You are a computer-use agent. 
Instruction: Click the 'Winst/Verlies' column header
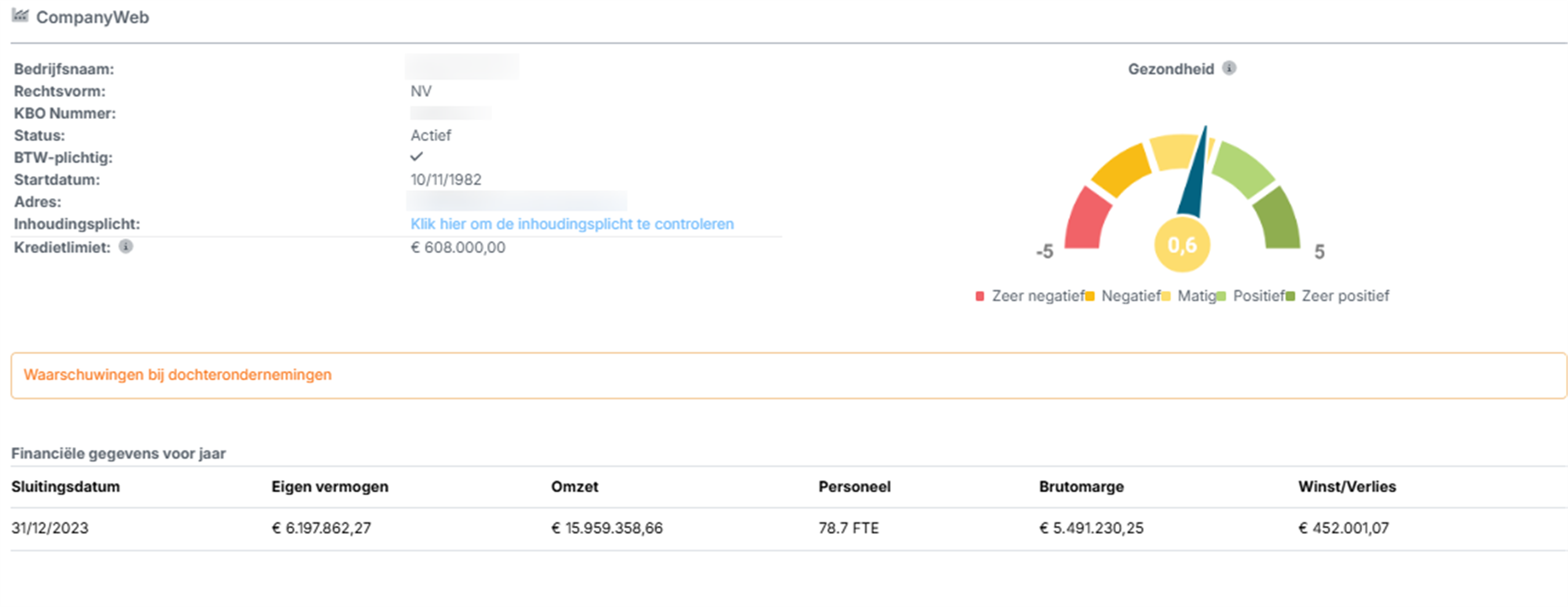pyautogui.click(x=1347, y=487)
